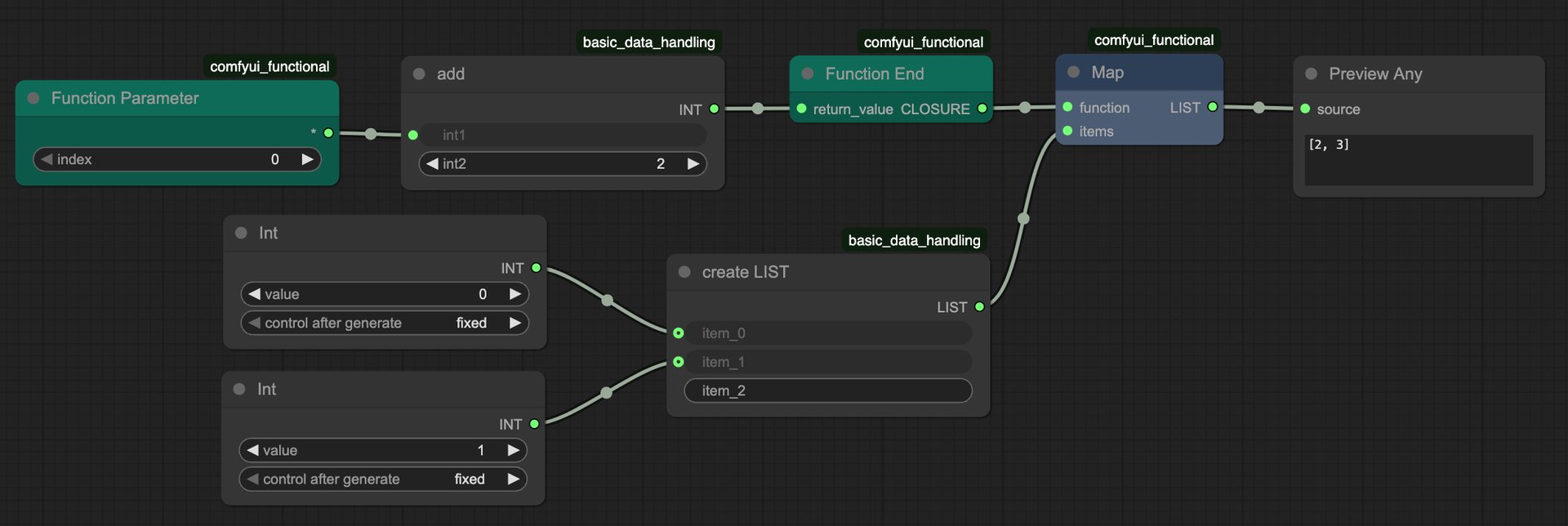Click the basic_data_handling badge above create LIST
The width and height of the screenshot is (1568, 526).
[x=914, y=240]
